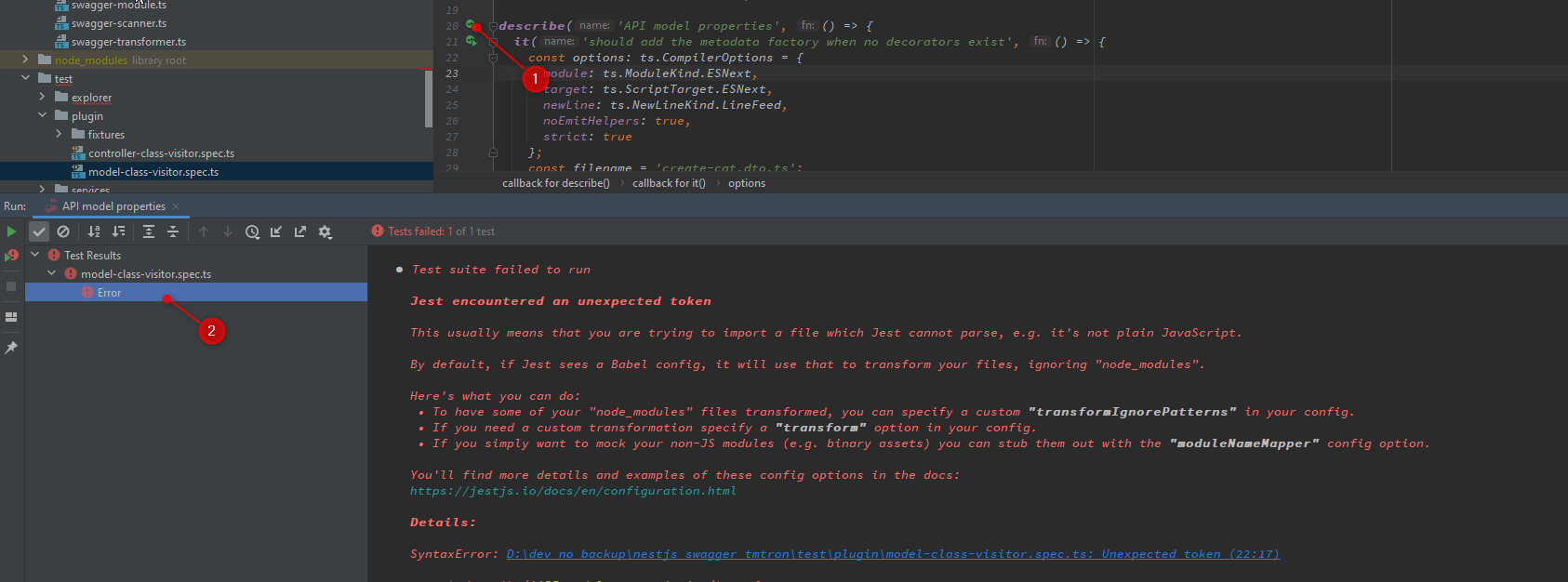Open Test History clock icon

click(252, 231)
